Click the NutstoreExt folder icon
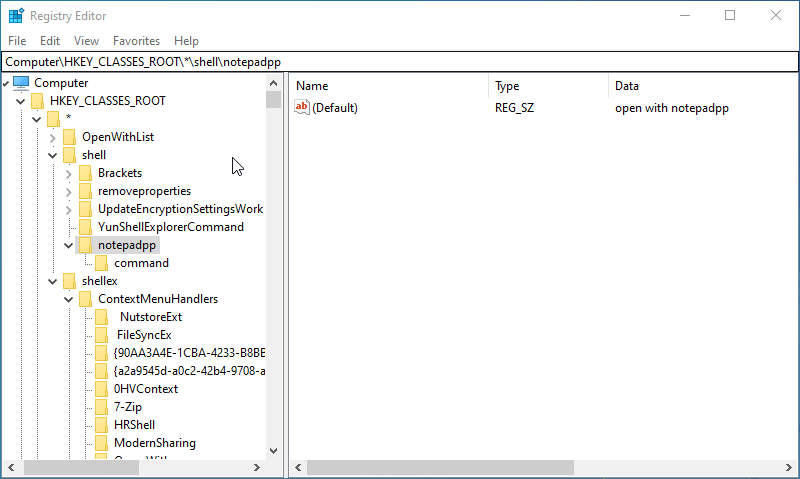This screenshot has width=800, height=479. [102, 317]
